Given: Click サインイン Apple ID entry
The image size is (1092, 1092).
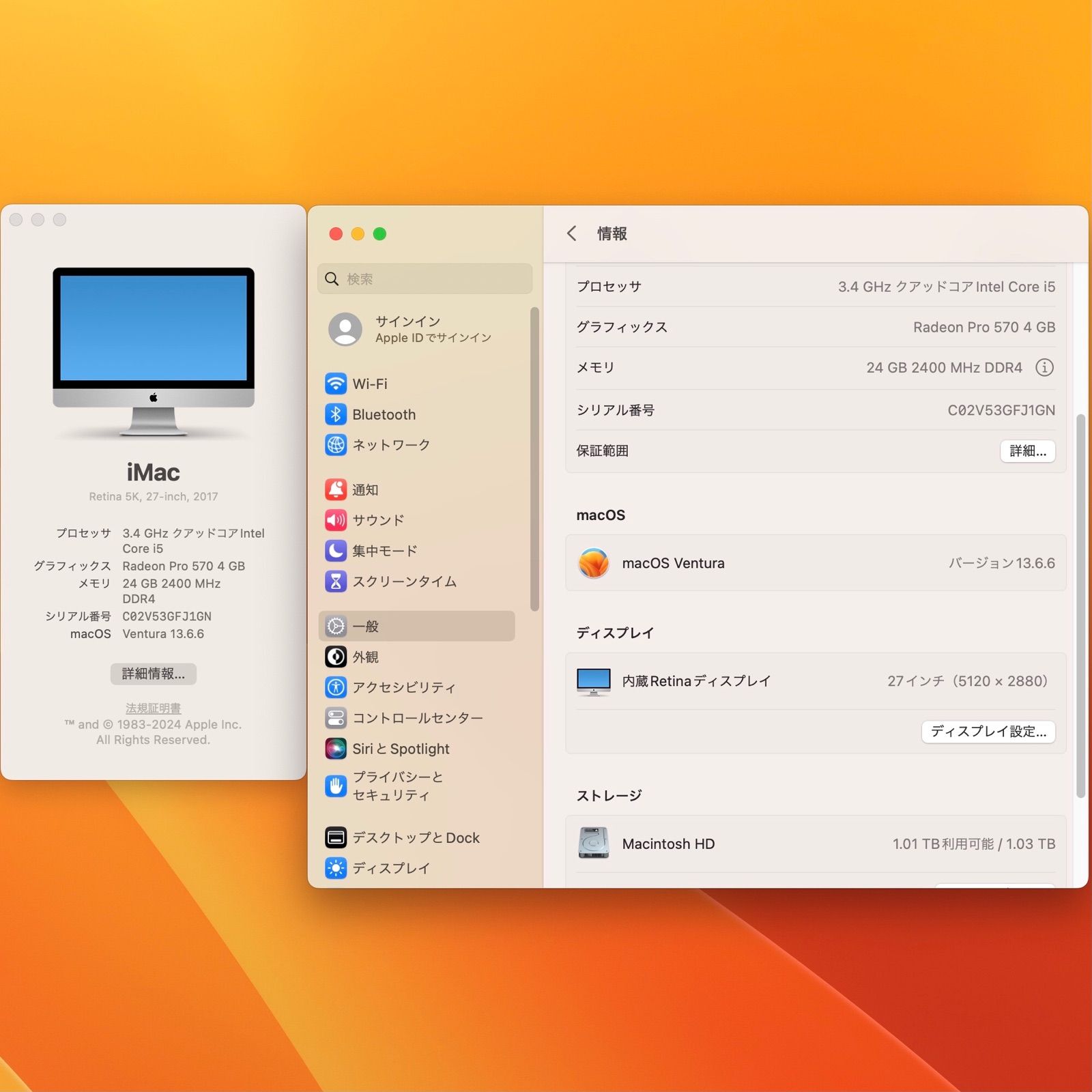Looking at the screenshot, I should (x=418, y=329).
